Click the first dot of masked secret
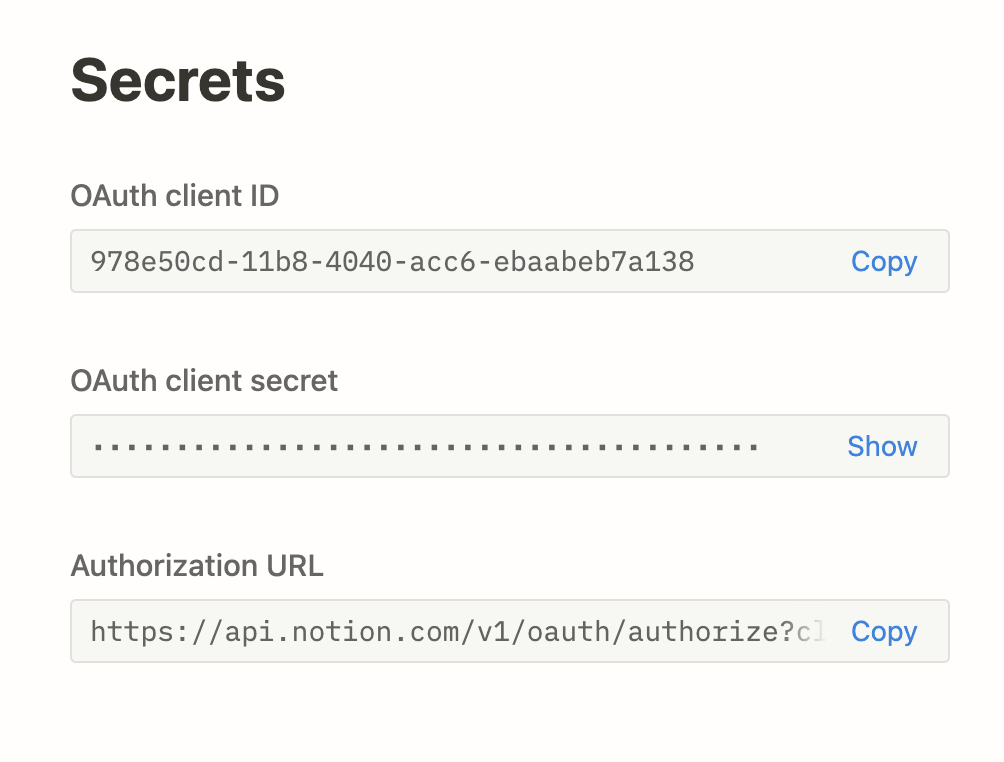The height and width of the screenshot is (762, 1004). [x=97, y=447]
